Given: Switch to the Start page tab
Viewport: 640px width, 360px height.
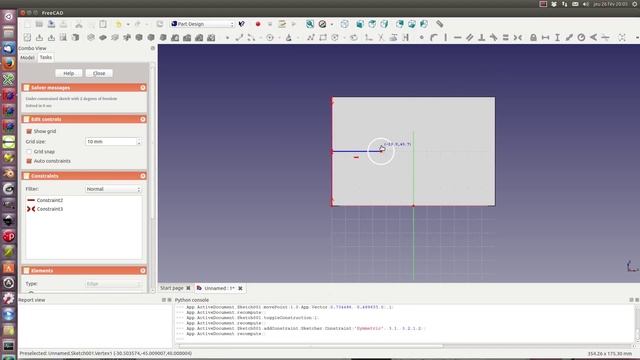Looking at the screenshot, I should (171, 288).
